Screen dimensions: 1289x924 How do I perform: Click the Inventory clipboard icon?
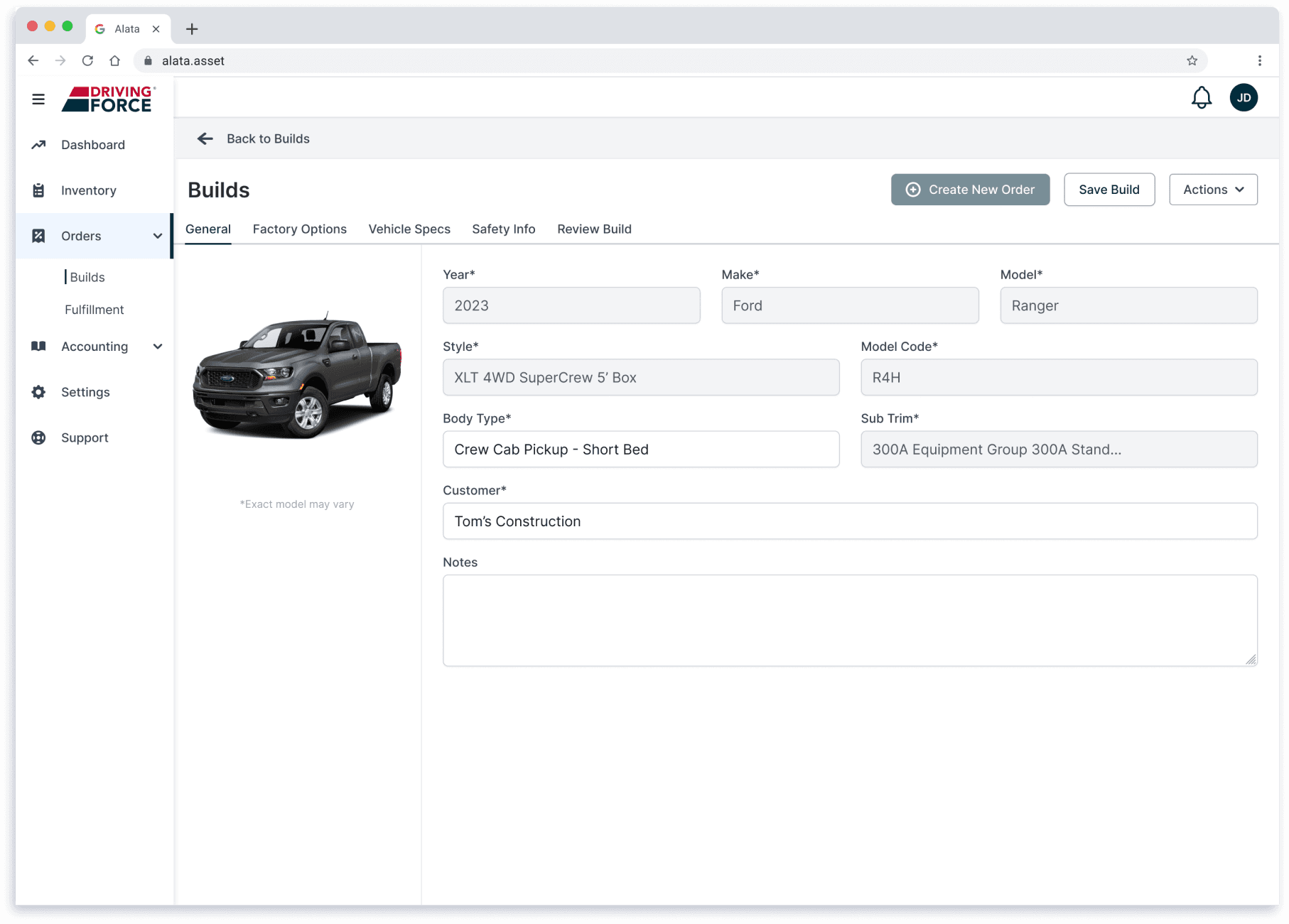[x=38, y=190]
